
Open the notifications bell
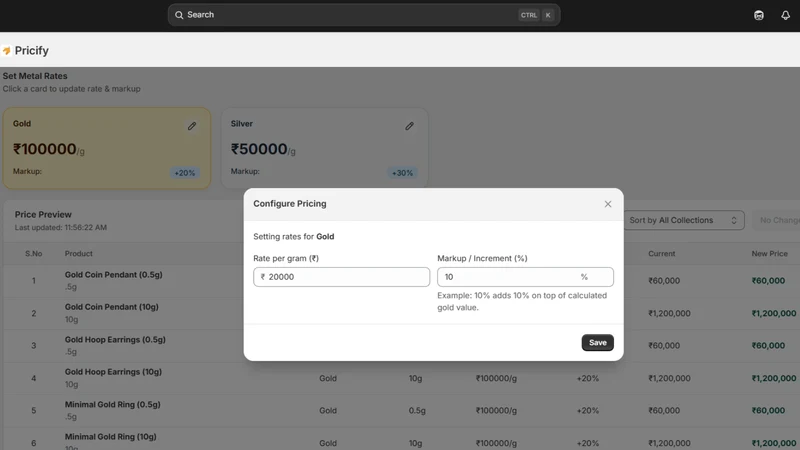pyautogui.click(x=785, y=15)
